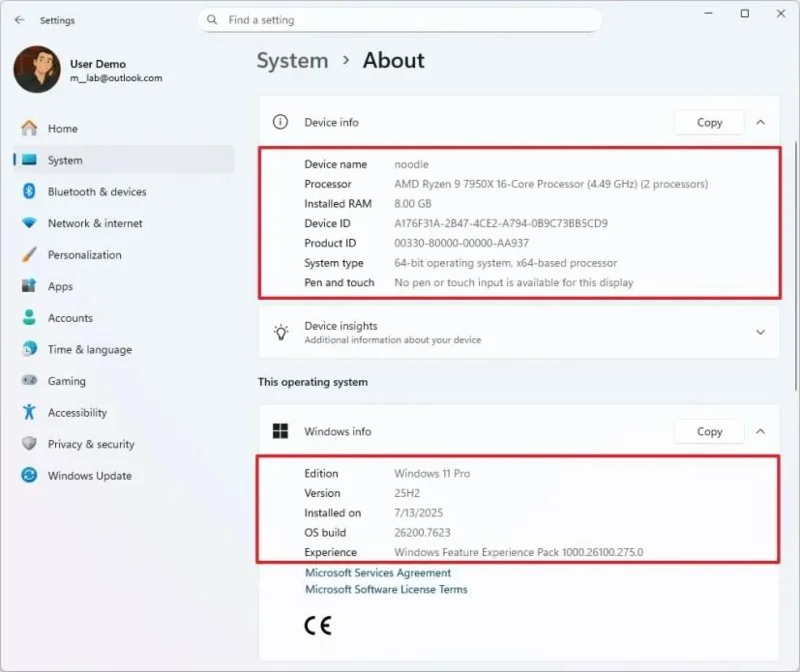
Task: Copy the Windows info details
Action: 709,432
